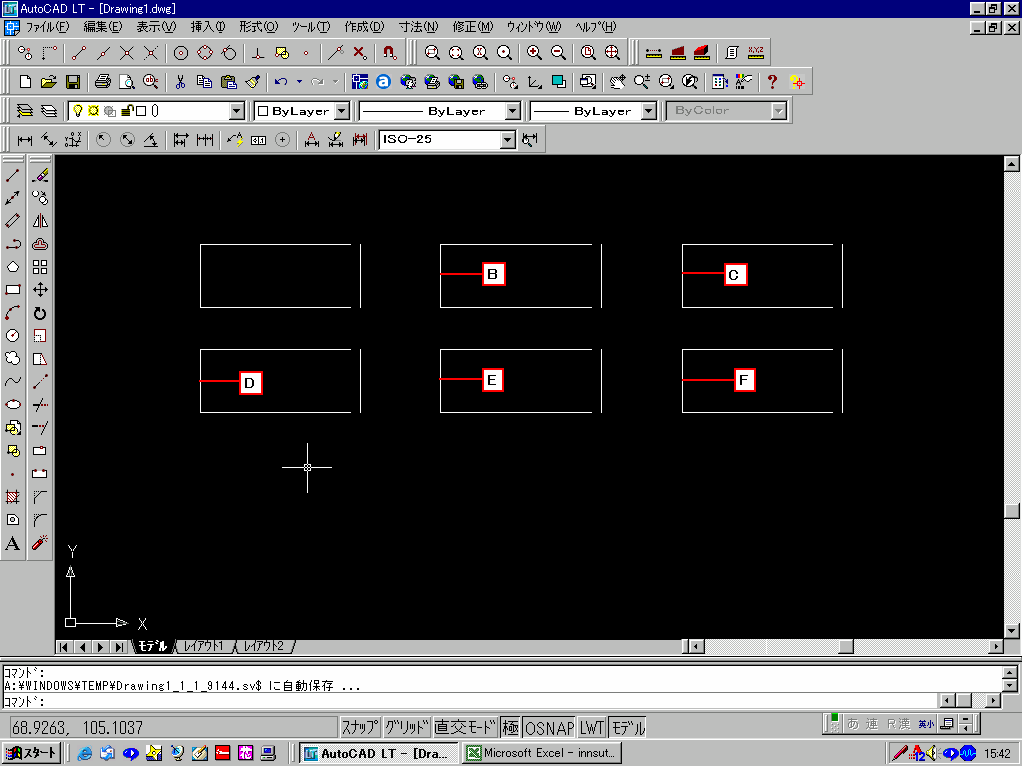This screenshot has height=767, width=1023.
Task: Click the Save icon
Action: 73,82
